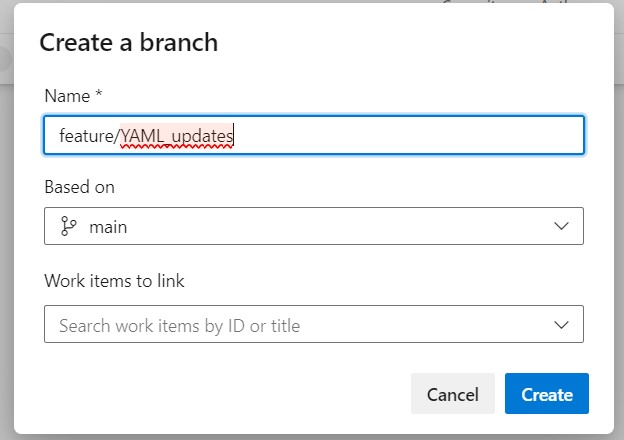Click the Name field label

[67, 96]
